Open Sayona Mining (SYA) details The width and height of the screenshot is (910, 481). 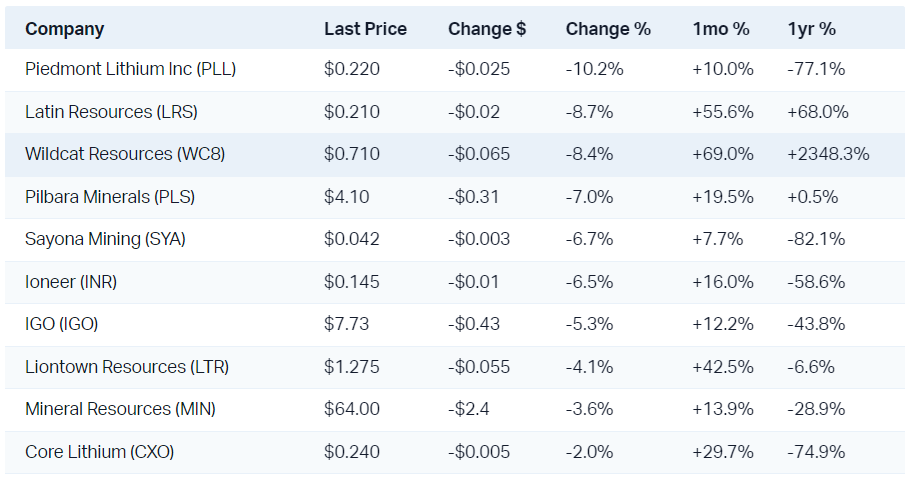(105, 239)
